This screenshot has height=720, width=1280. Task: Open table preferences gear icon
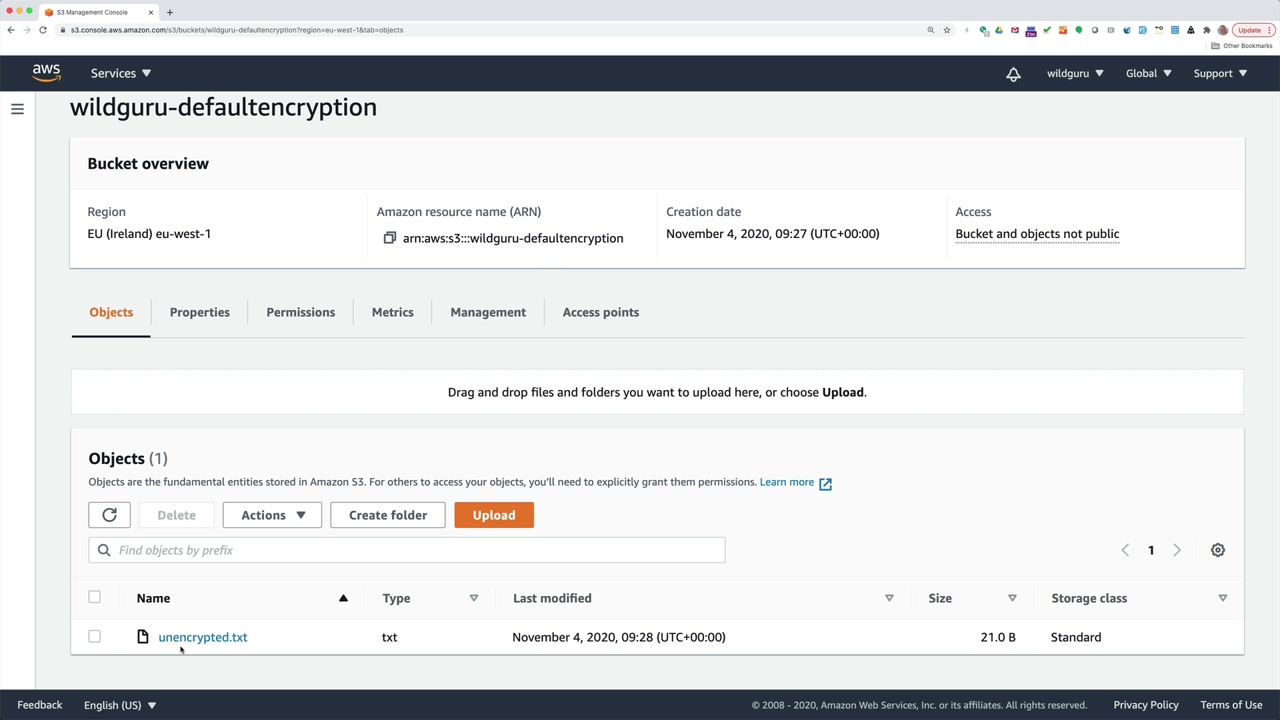click(1217, 550)
